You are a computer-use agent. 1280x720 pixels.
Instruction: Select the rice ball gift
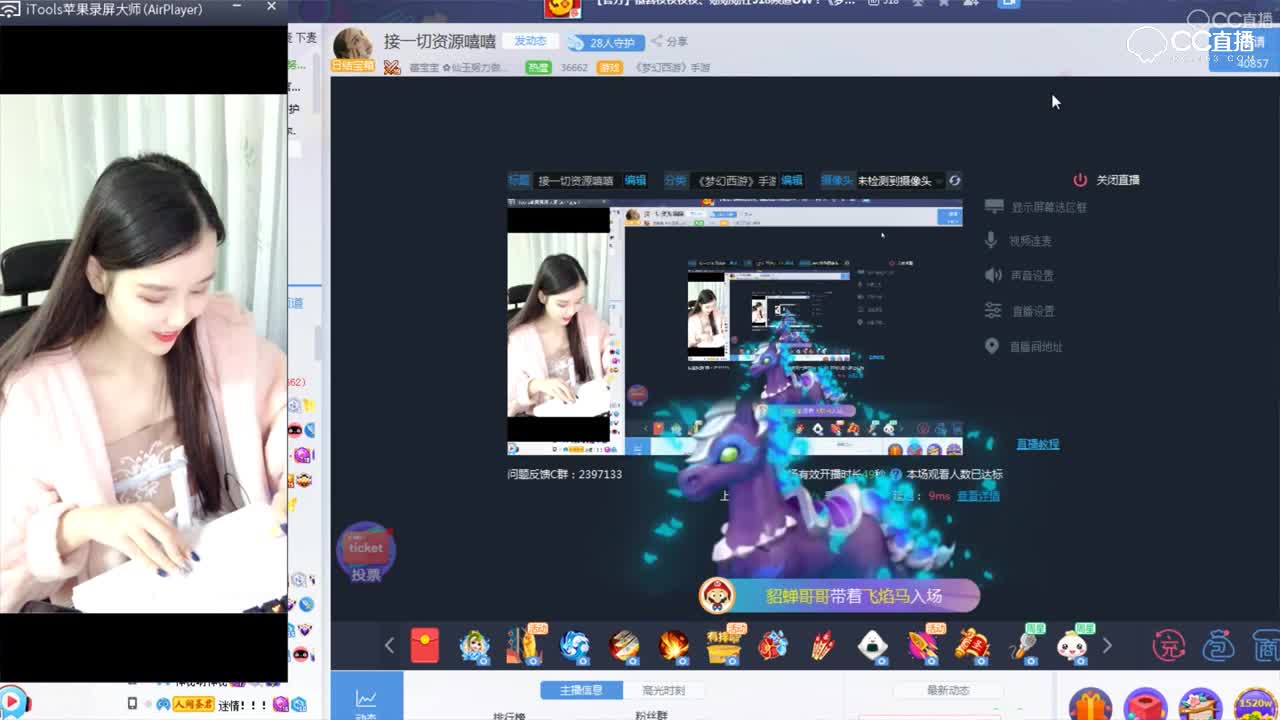point(873,646)
